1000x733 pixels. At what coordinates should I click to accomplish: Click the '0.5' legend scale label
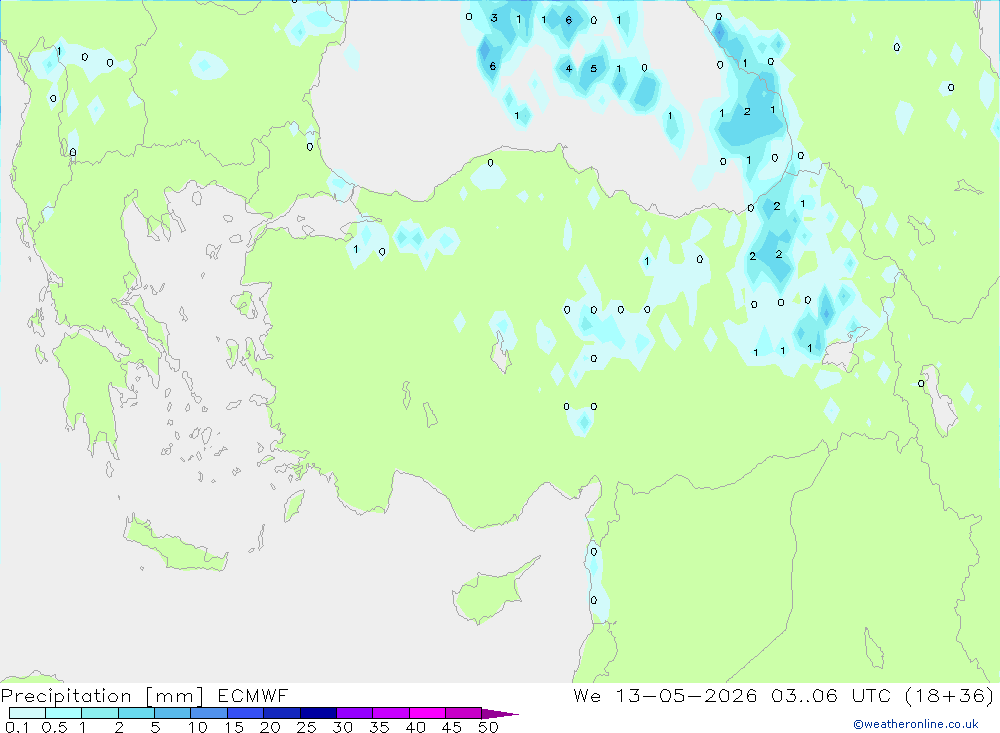pyautogui.click(x=54, y=727)
